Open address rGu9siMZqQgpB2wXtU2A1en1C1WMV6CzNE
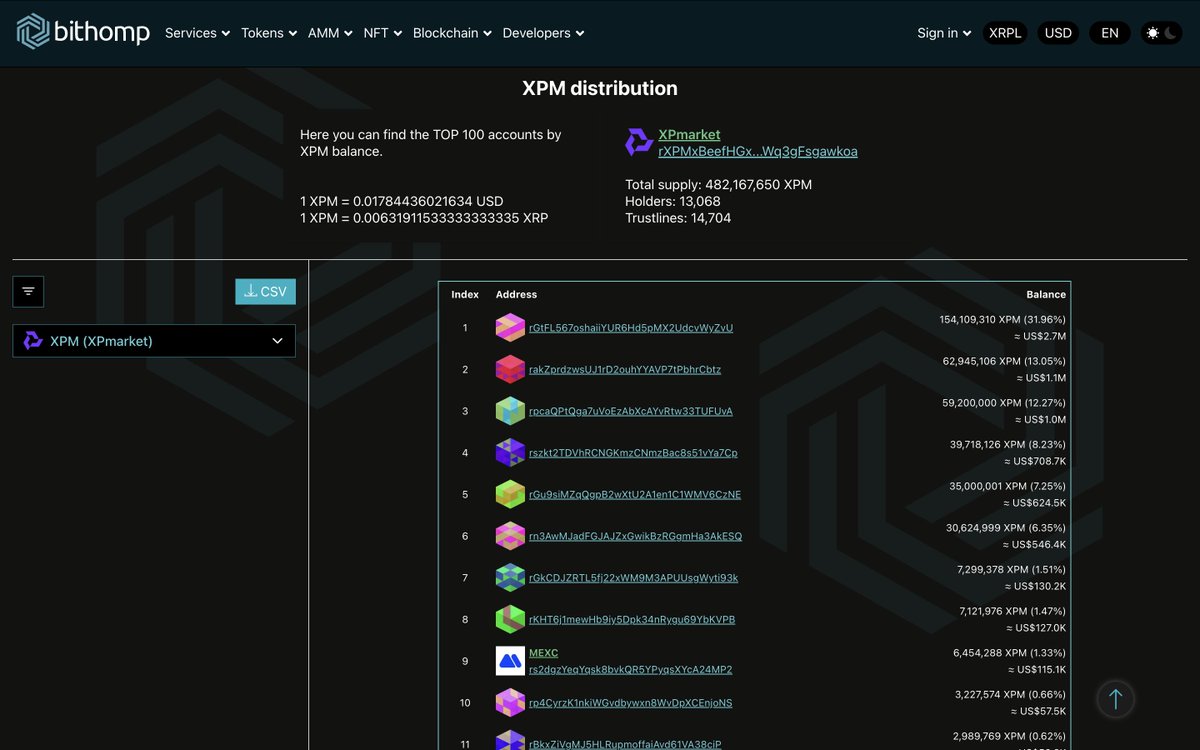The image size is (1200, 750). (635, 494)
